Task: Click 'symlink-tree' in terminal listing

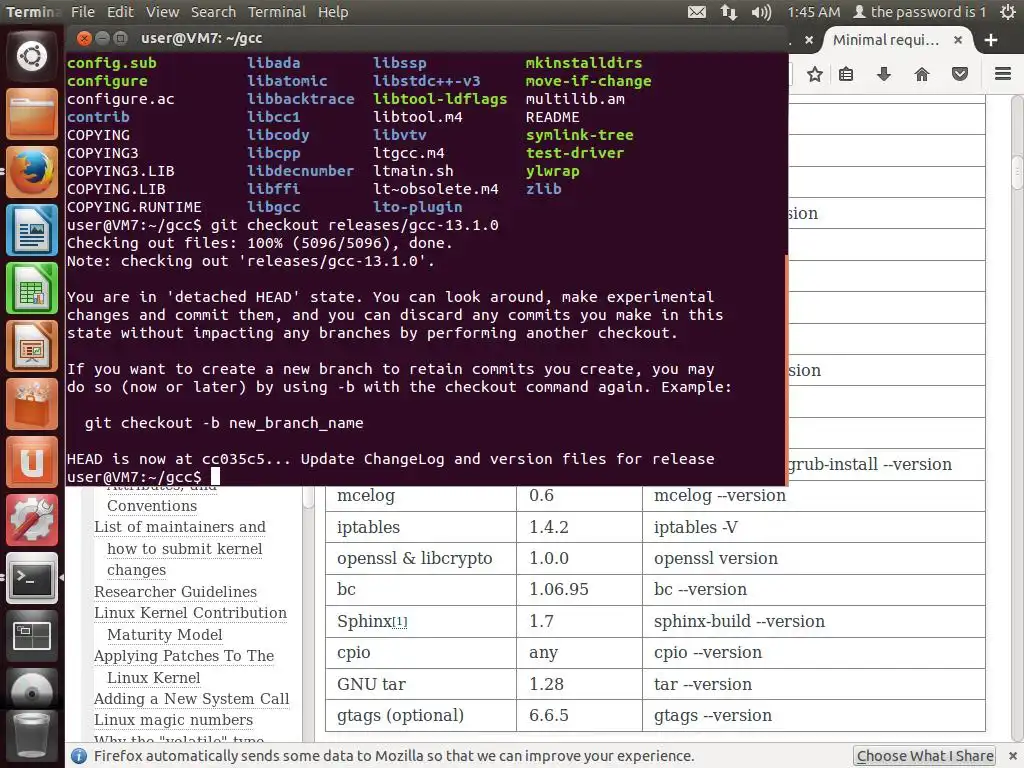Action: 579,135
